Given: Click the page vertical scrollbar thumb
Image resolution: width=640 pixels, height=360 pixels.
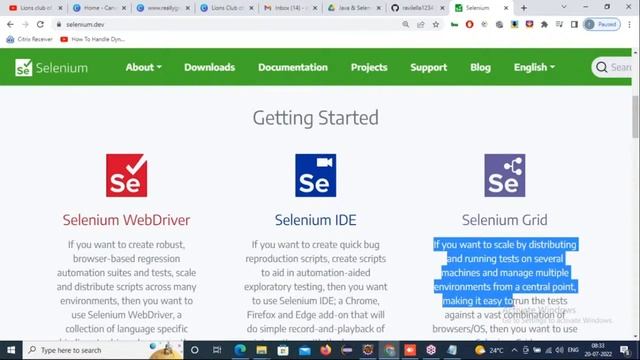Looking at the screenshot, I should 636,117.
